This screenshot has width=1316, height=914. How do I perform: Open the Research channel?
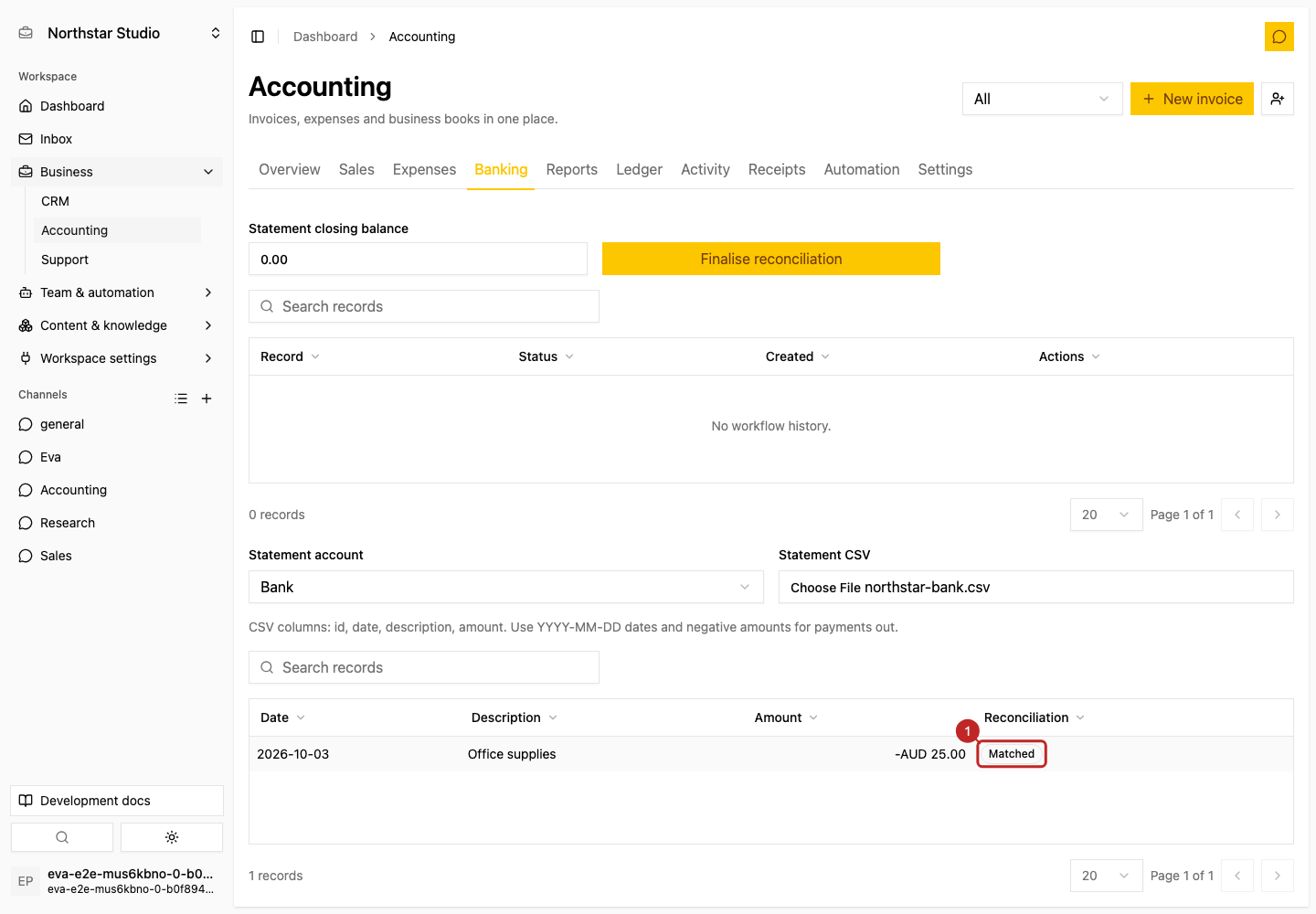pyautogui.click(x=117, y=523)
